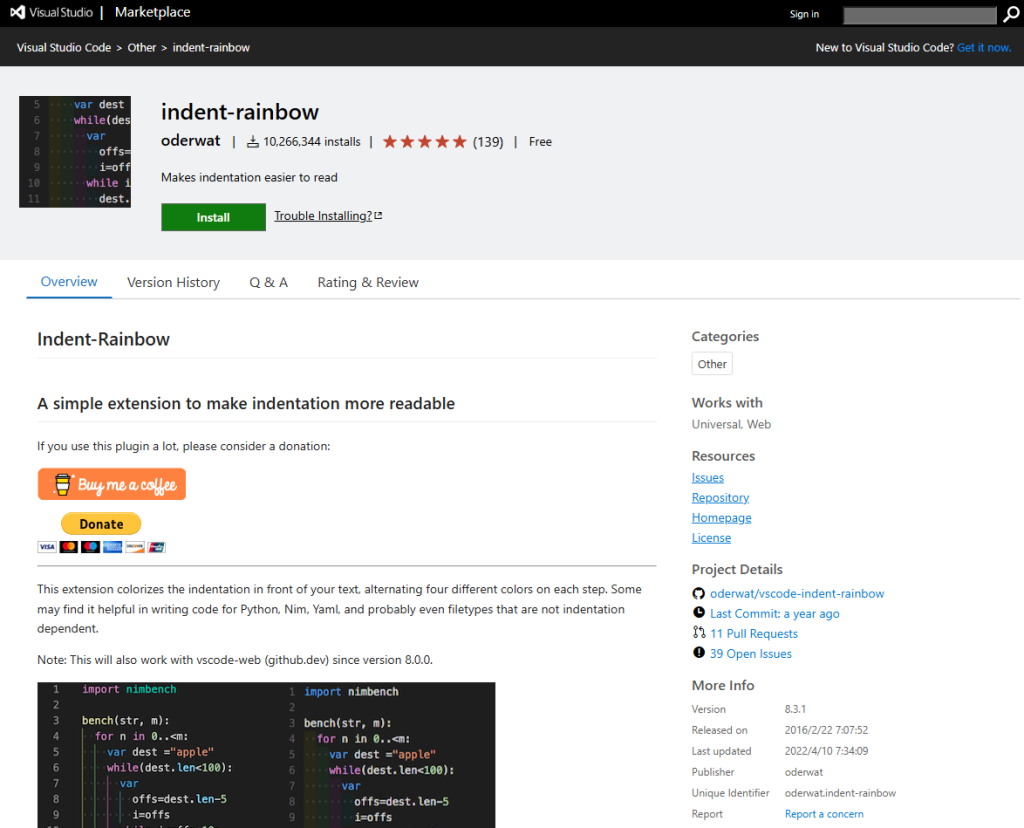Switch to the Q & A tab
Screen dimensions: 1024x828
[268, 282]
